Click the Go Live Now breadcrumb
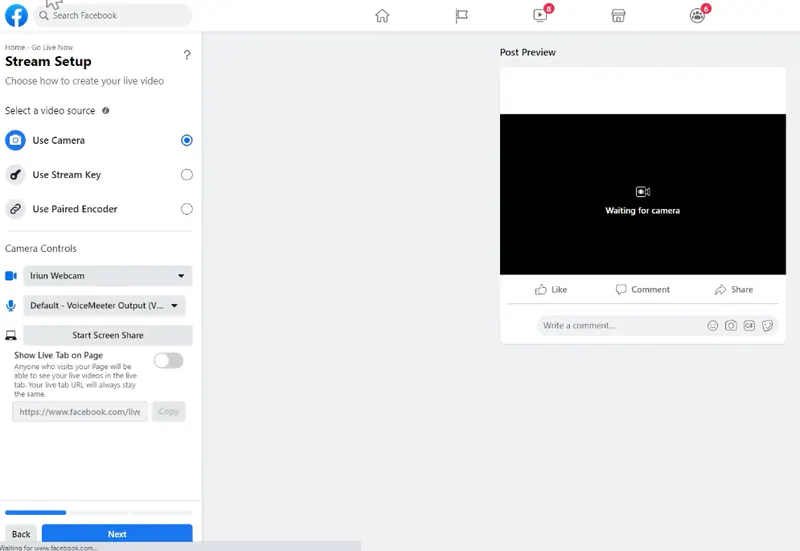Screen dimensions: 800x551 pos(52,47)
